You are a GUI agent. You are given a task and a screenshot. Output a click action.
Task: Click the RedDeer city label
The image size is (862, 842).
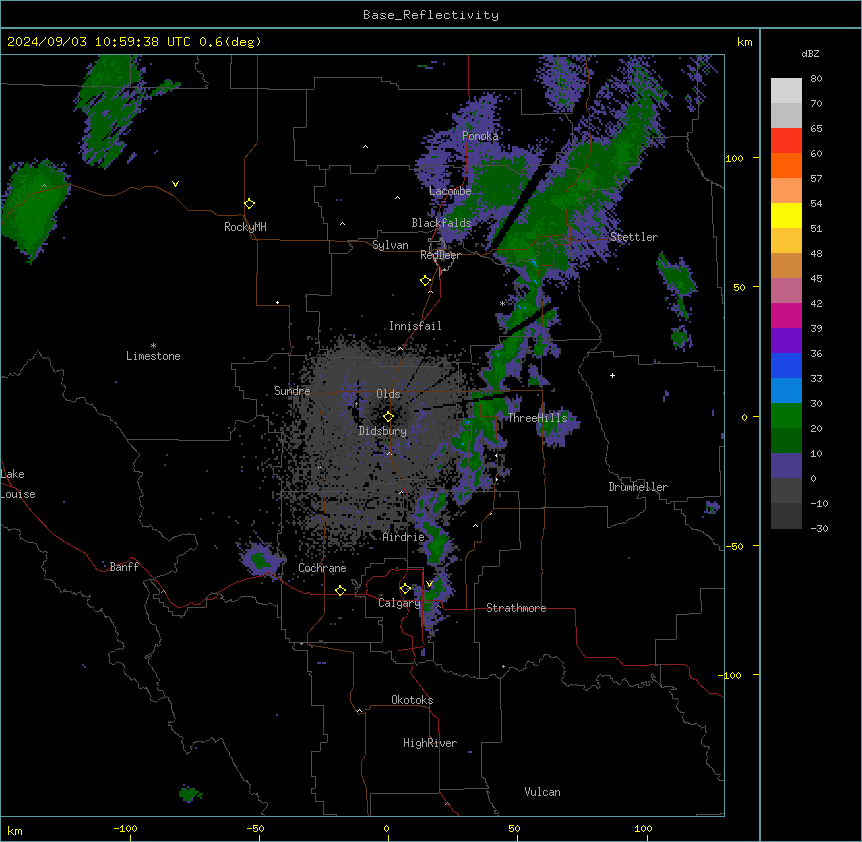tap(440, 255)
